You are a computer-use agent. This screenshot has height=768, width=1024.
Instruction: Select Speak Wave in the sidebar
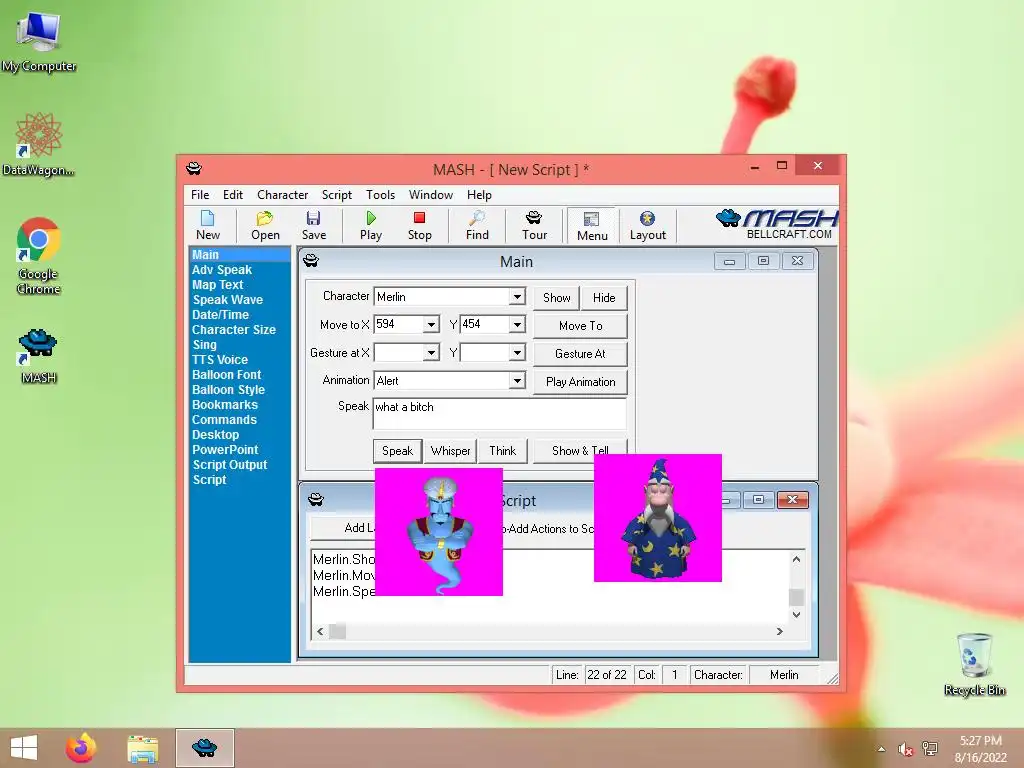click(x=227, y=300)
